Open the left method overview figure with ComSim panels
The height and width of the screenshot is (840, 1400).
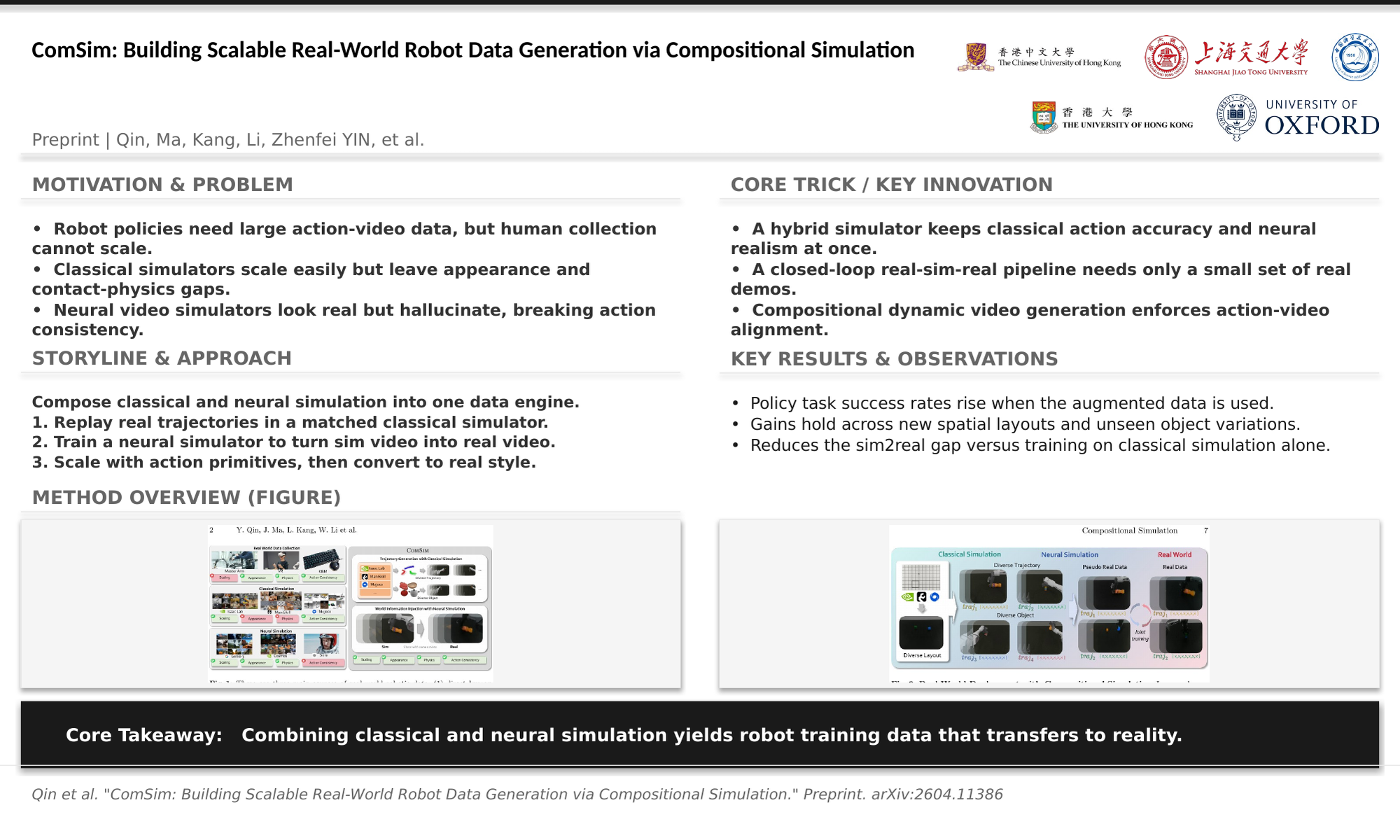(x=351, y=603)
